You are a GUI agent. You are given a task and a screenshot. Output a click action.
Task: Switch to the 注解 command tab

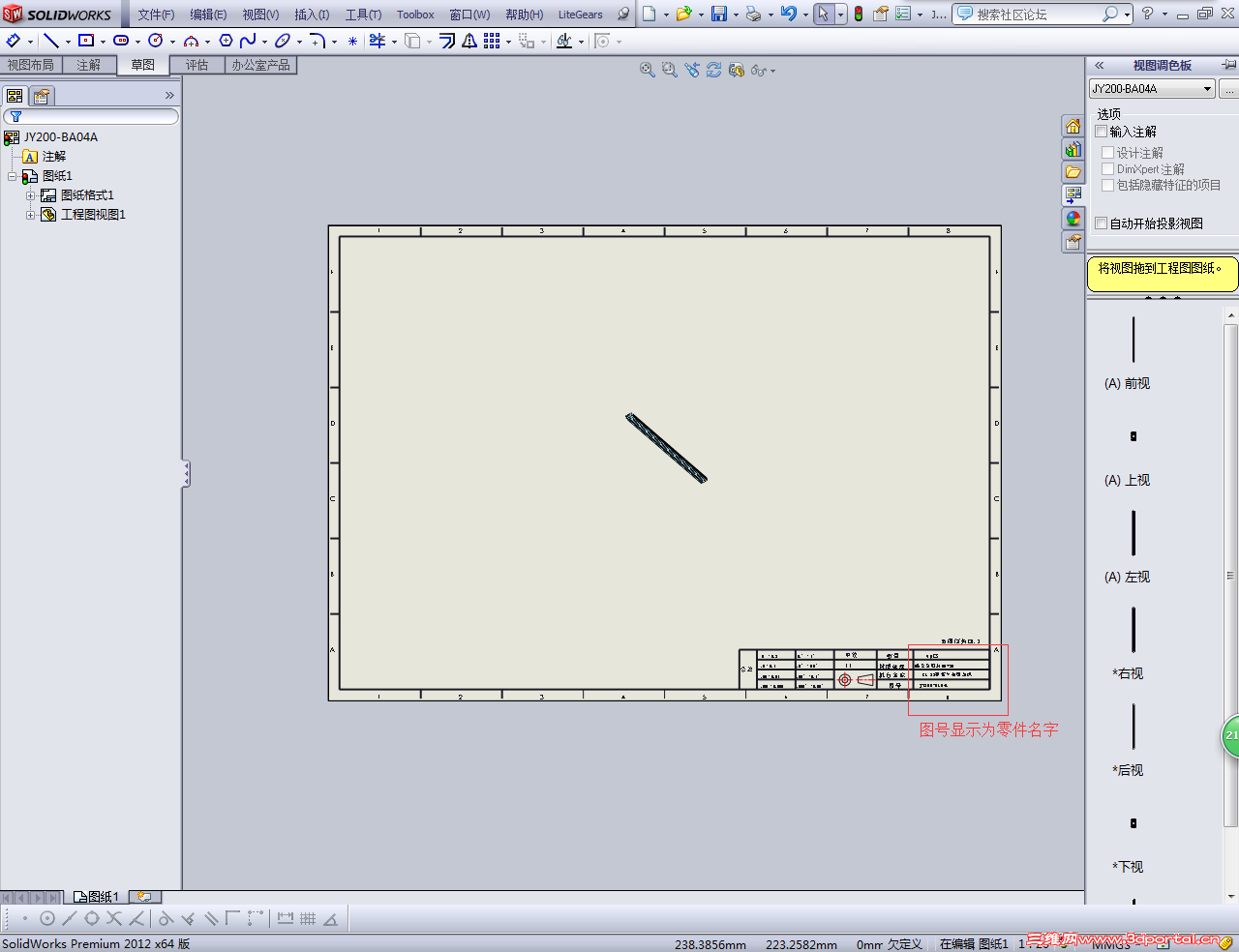tap(89, 65)
